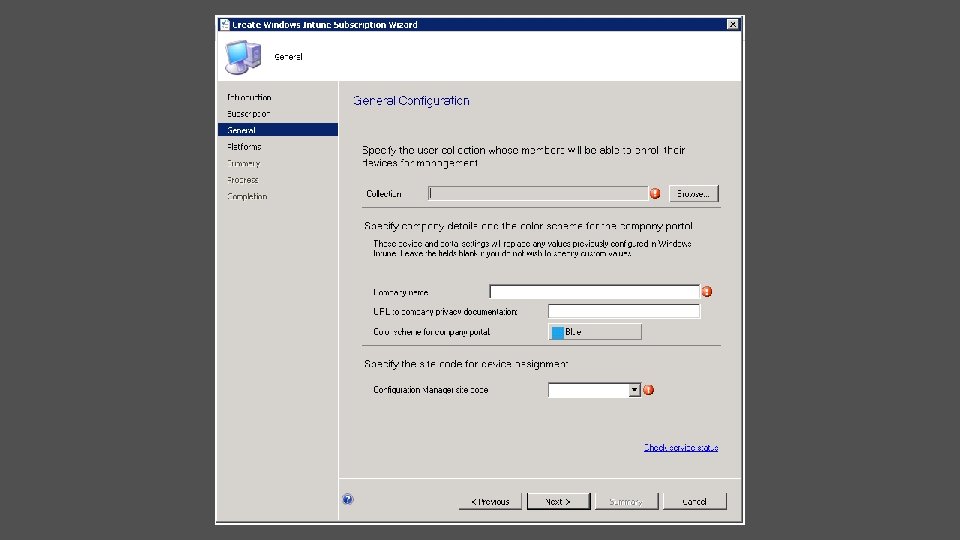The height and width of the screenshot is (540, 960).
Task: Proceed with the Next button
Action: point(558,501)
